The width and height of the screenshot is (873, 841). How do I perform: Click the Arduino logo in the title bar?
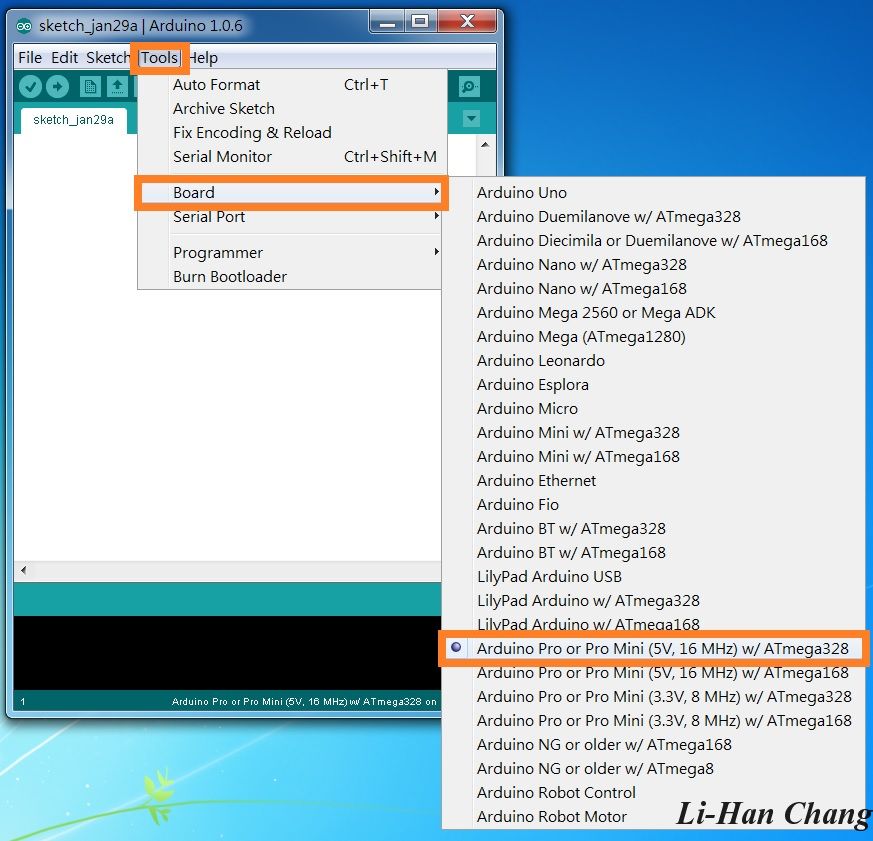24,25
